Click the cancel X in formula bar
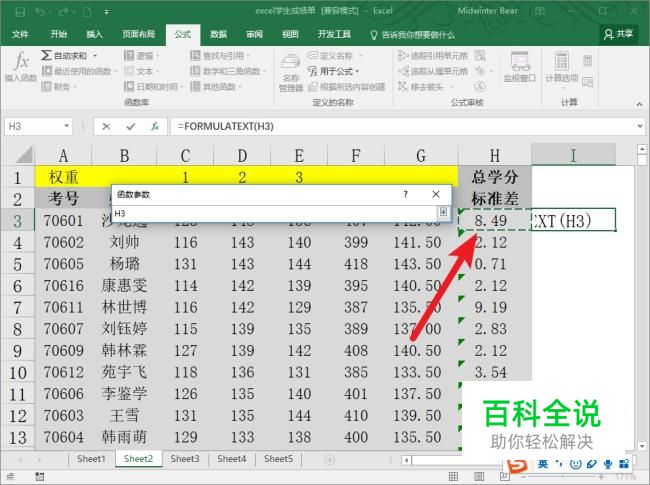Image resolution: width=650 pixels, height=485 pixels. pyautogui.click(x=106, y=126)
